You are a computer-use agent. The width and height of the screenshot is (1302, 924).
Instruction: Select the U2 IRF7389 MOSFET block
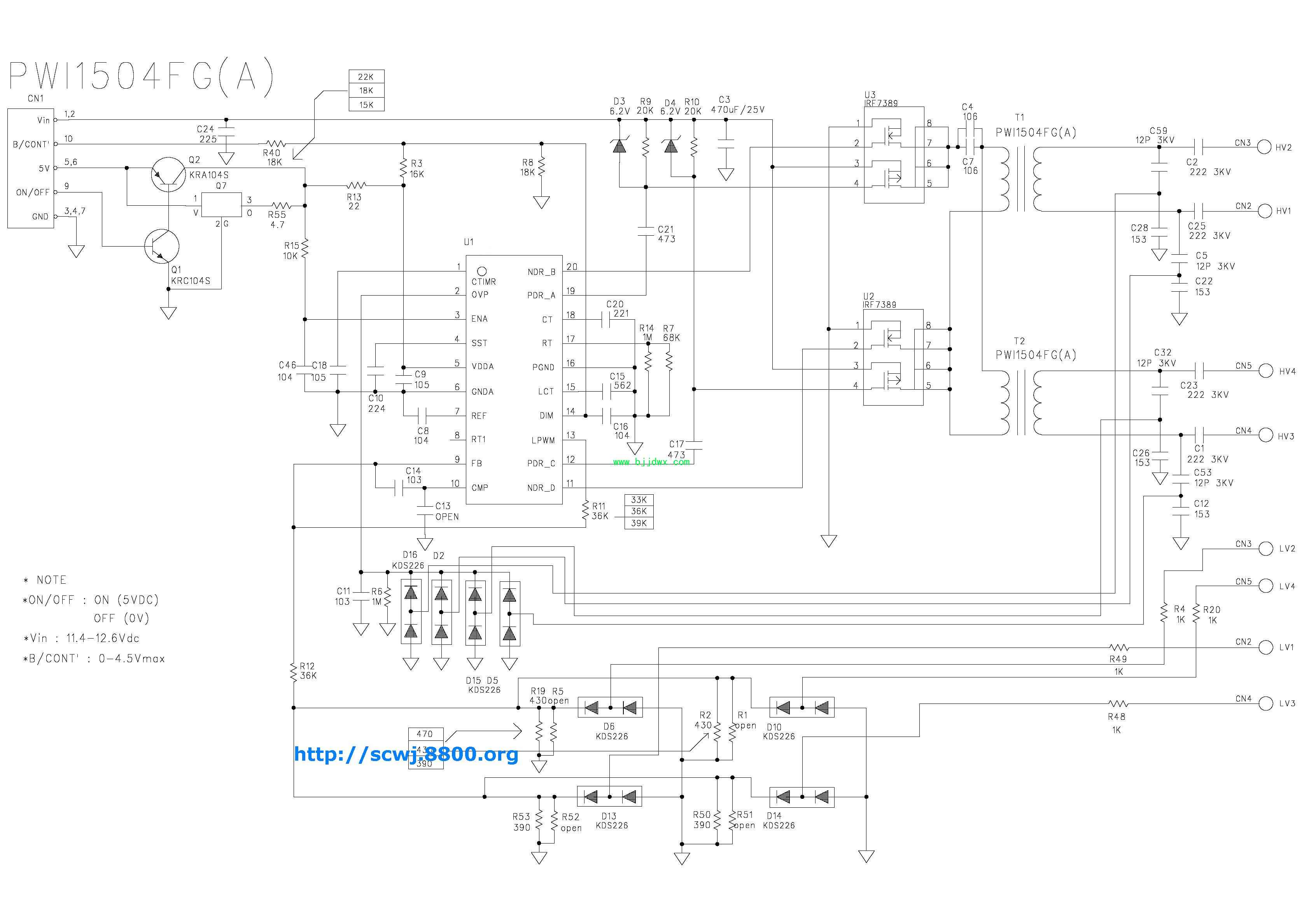(x=893, y=357)
